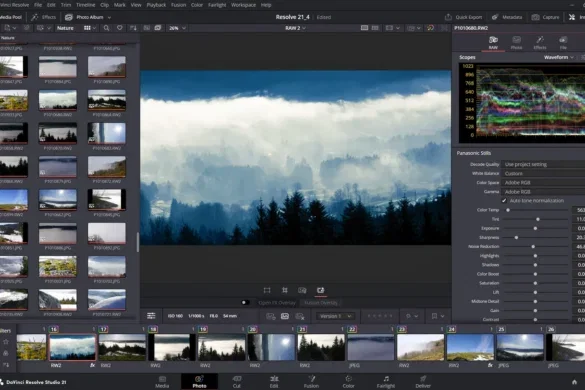Open the Gamma Adobe RGB dropdown

click(x=543, y=192)
